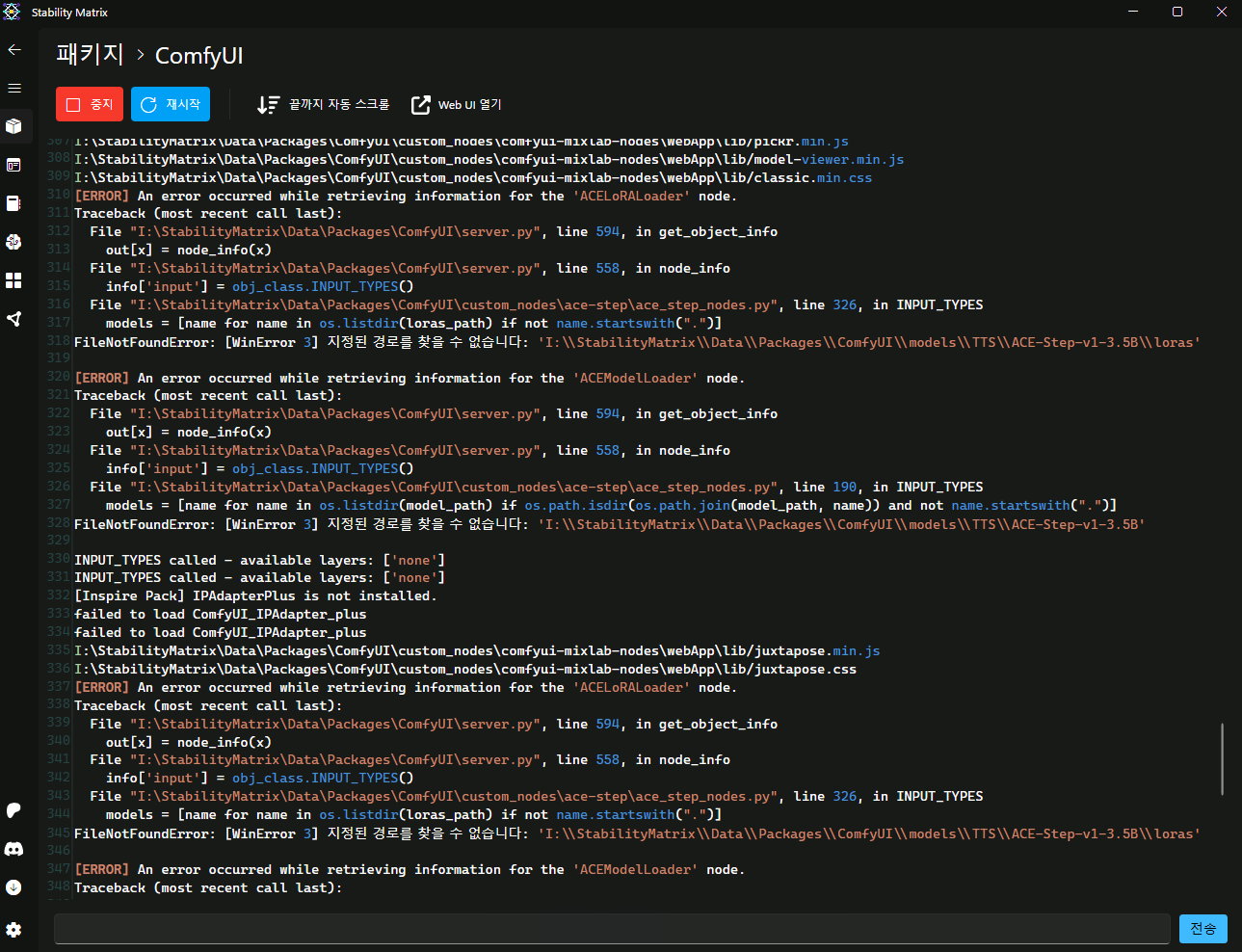Open the Downloads icon in the sidebar
Screen dimensions: 1242x952
(14, 887)
